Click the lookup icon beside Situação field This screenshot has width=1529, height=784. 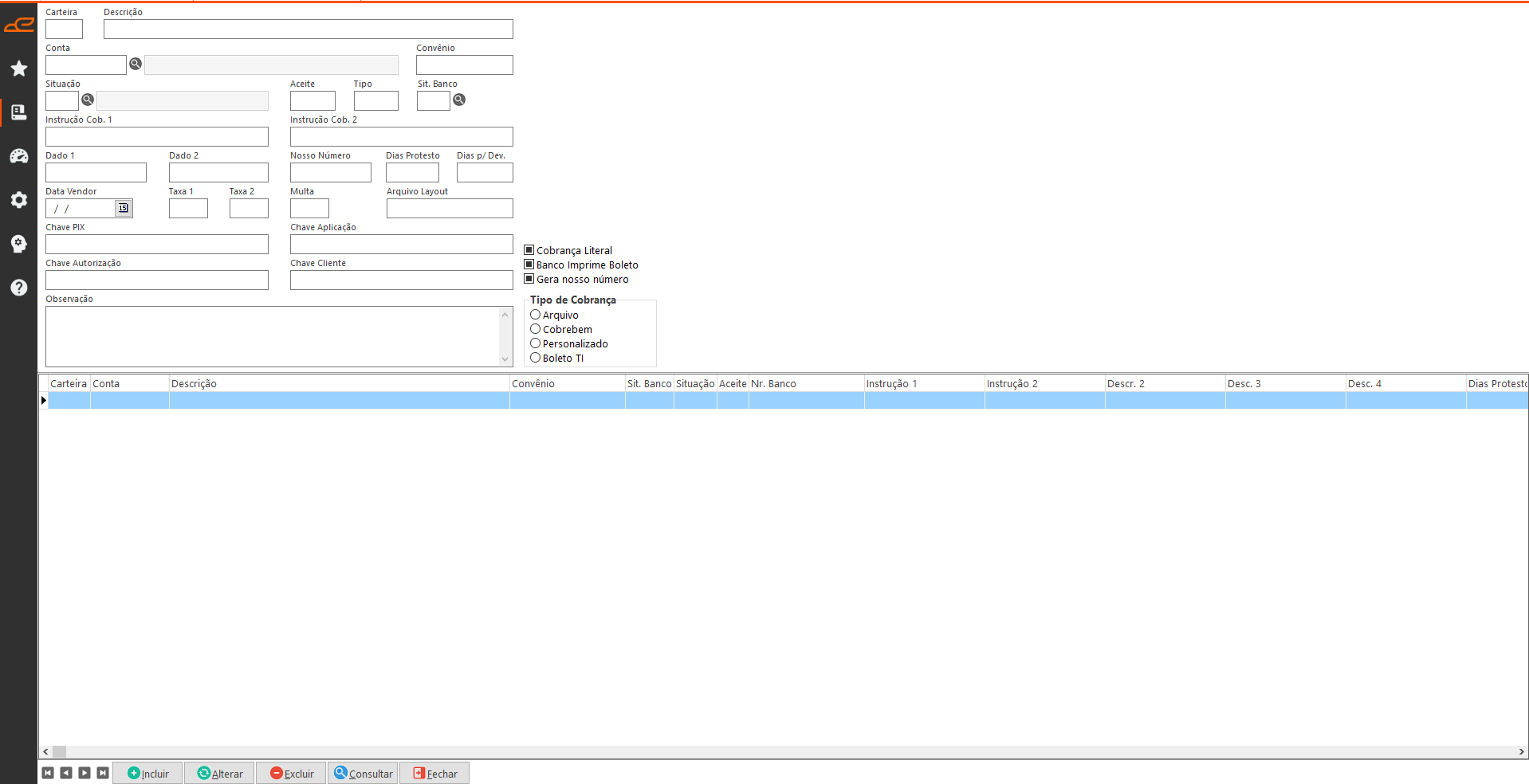pos(88,100)
